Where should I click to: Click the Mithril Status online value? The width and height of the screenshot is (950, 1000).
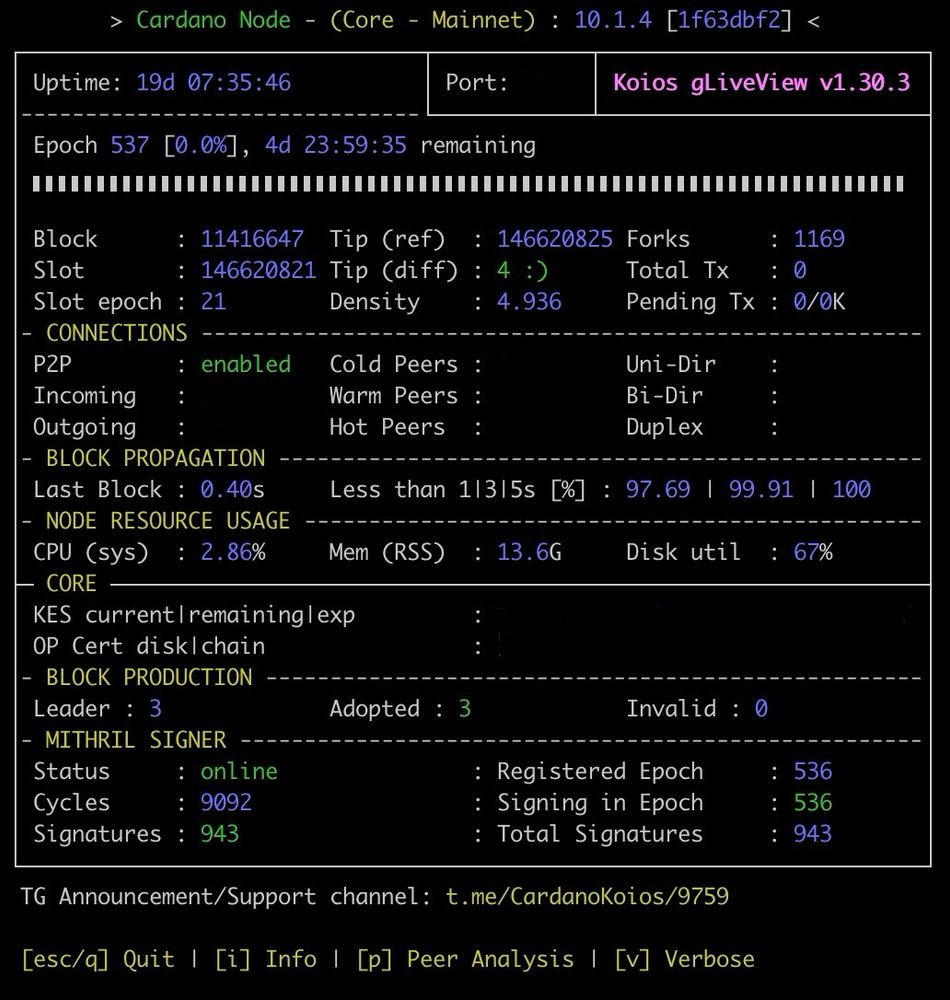239,770
